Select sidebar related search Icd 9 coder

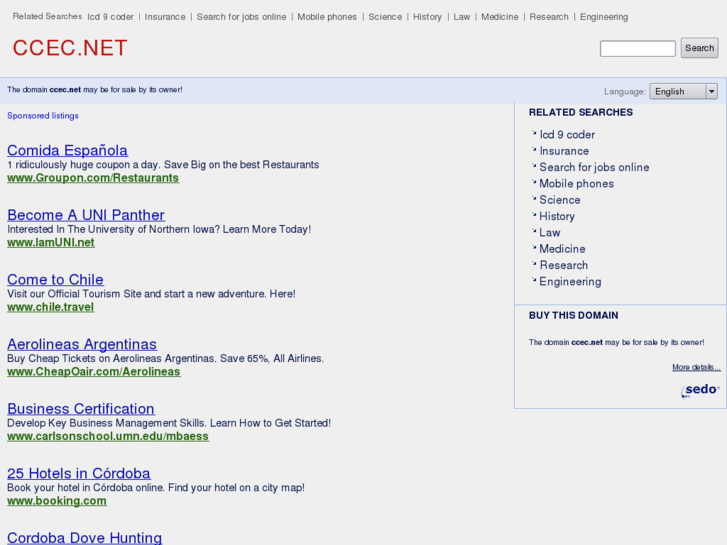567,135
